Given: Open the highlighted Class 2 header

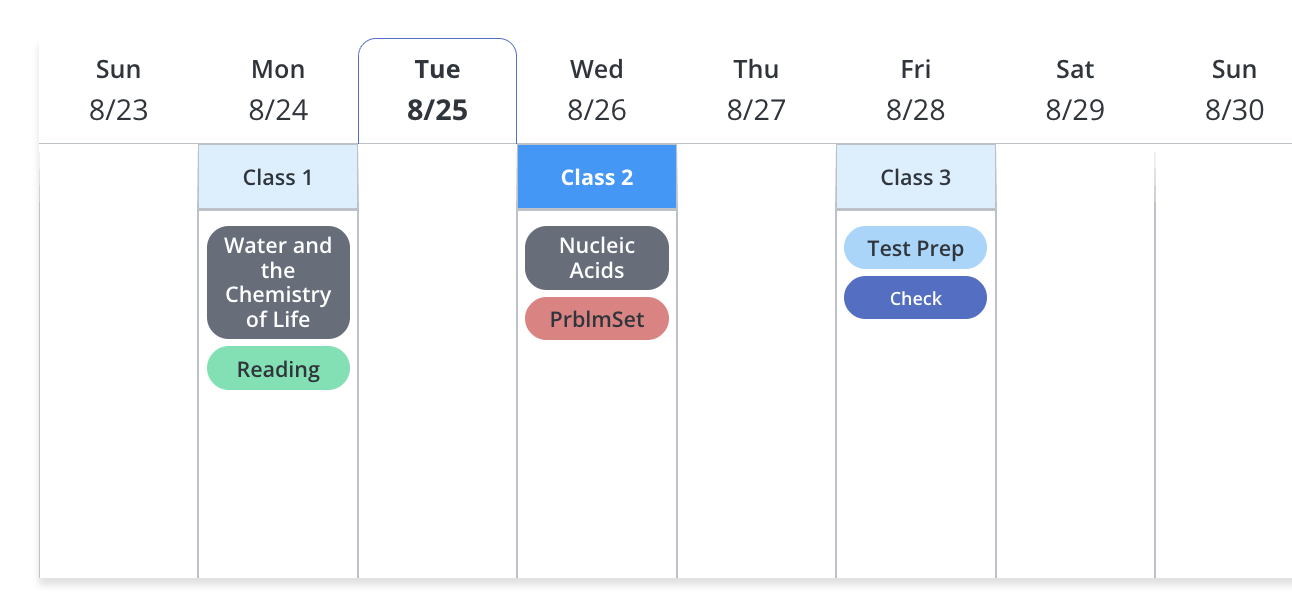Looking at the screenshot, I should (x=597, y=177).
